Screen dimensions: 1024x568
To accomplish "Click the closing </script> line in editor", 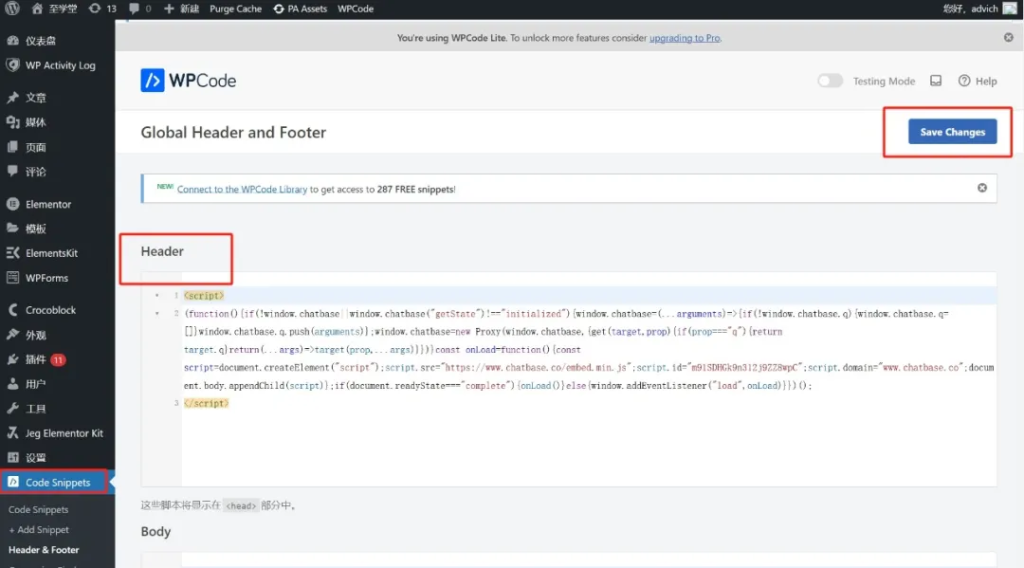I will click(206, 403).
